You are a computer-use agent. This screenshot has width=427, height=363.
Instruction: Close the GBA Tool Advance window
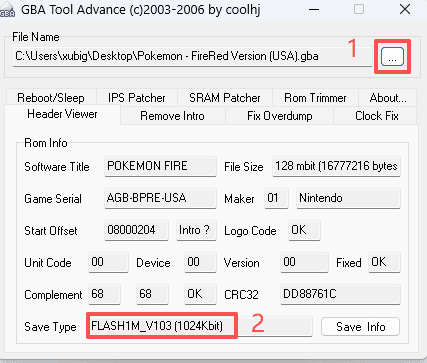pos(405,9)
